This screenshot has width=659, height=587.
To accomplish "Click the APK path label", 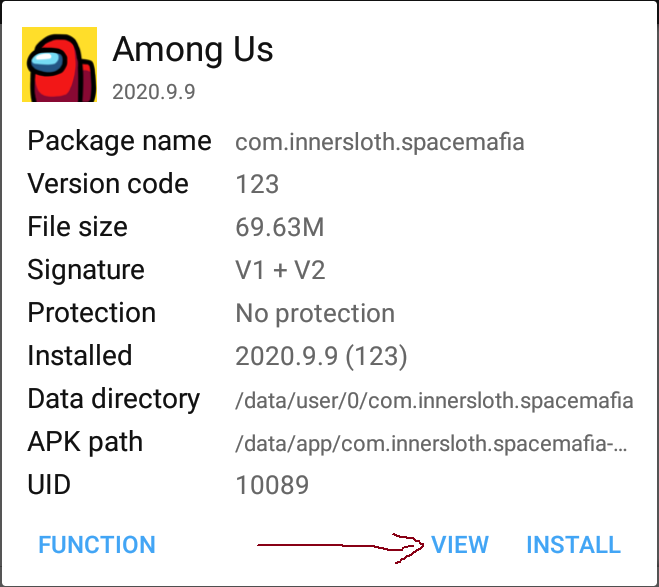I will point(85,442).
